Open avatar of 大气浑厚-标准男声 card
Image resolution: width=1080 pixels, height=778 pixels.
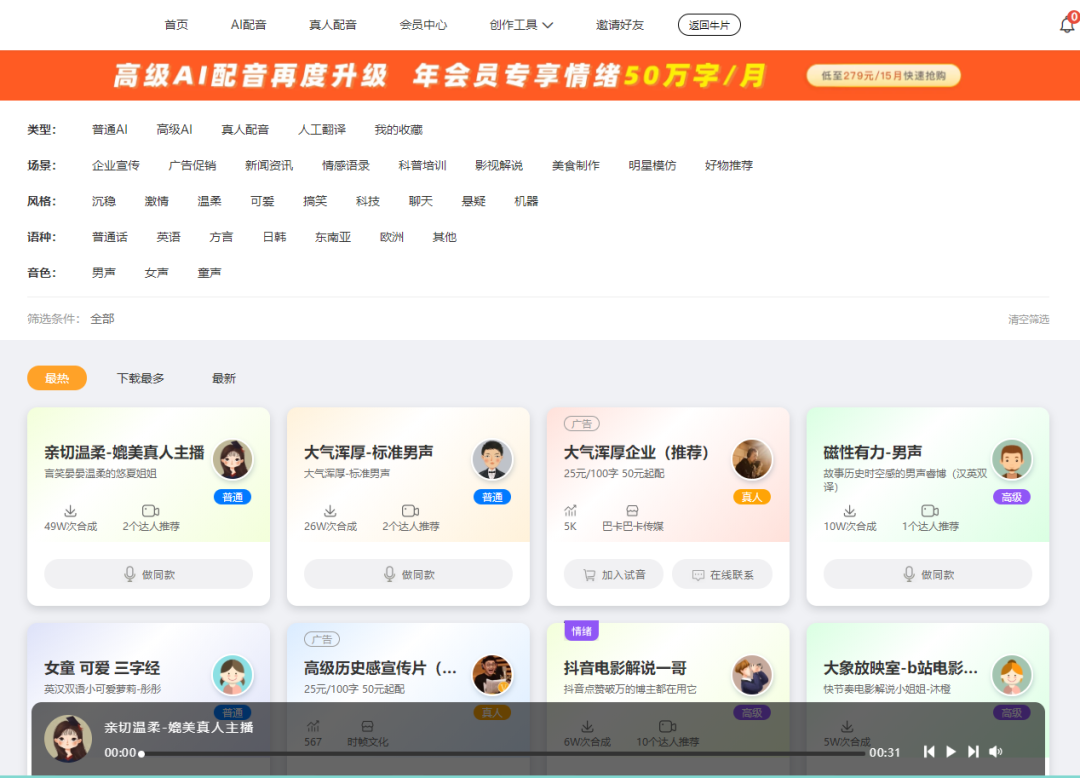[x=492, y=459]
